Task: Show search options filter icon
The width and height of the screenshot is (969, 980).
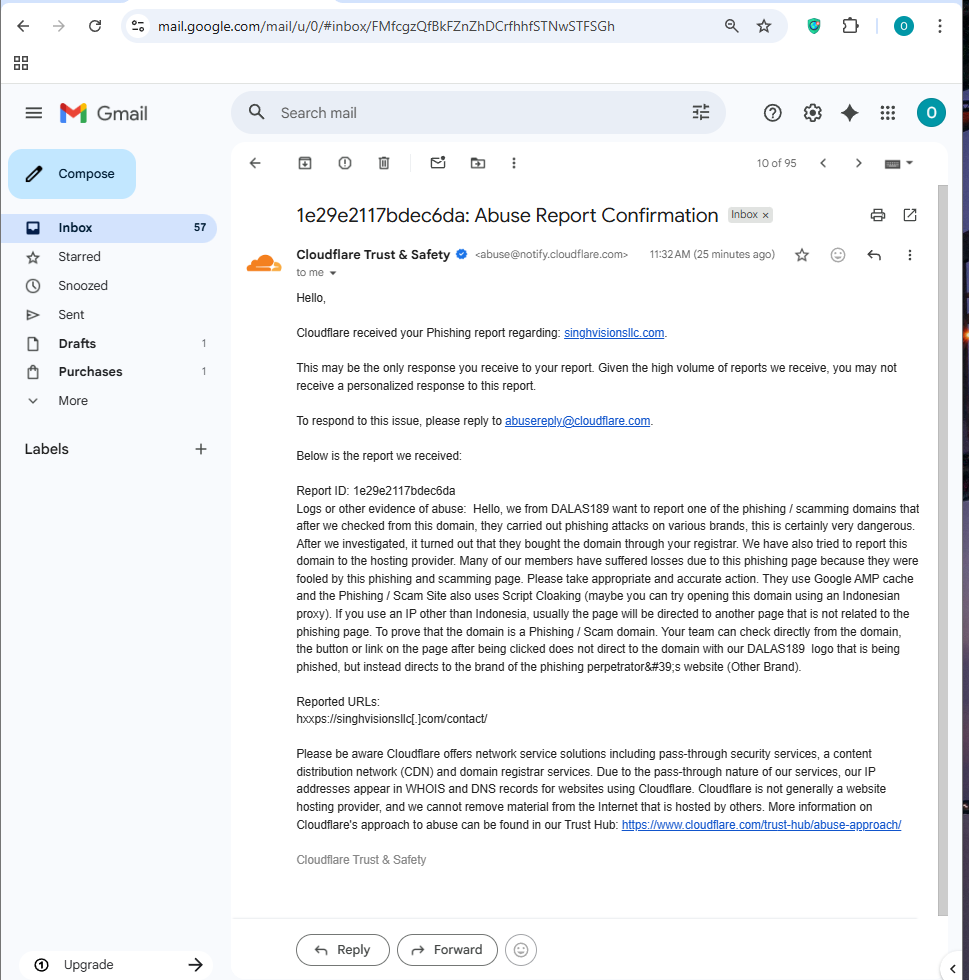Action: click(x=701, y=112)
